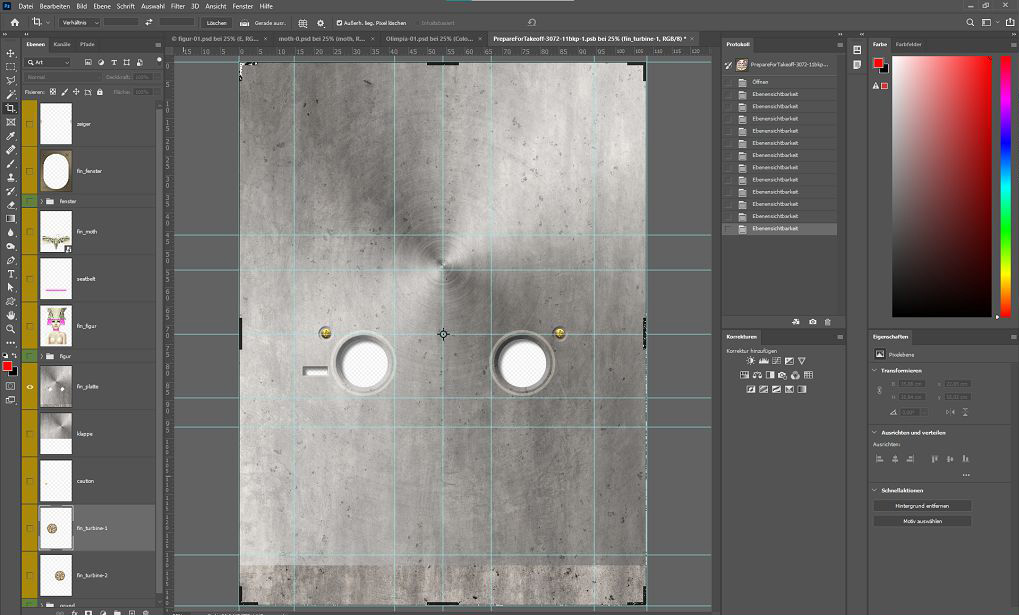Open crop settings gear
This screenshot has height=615, width=1019.
click(x=320, y=23)
